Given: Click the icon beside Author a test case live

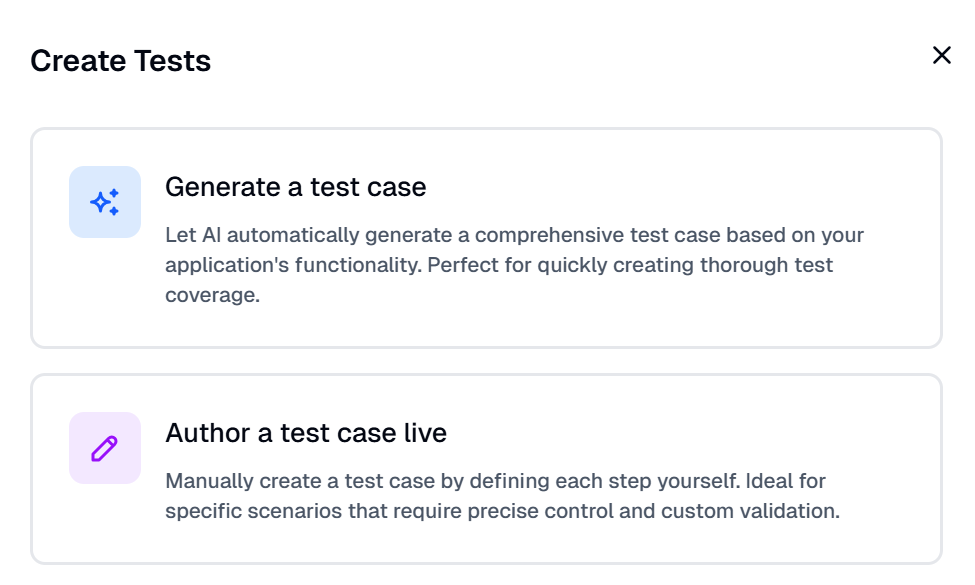Looking at the screenshot, I should click(104, 447).
